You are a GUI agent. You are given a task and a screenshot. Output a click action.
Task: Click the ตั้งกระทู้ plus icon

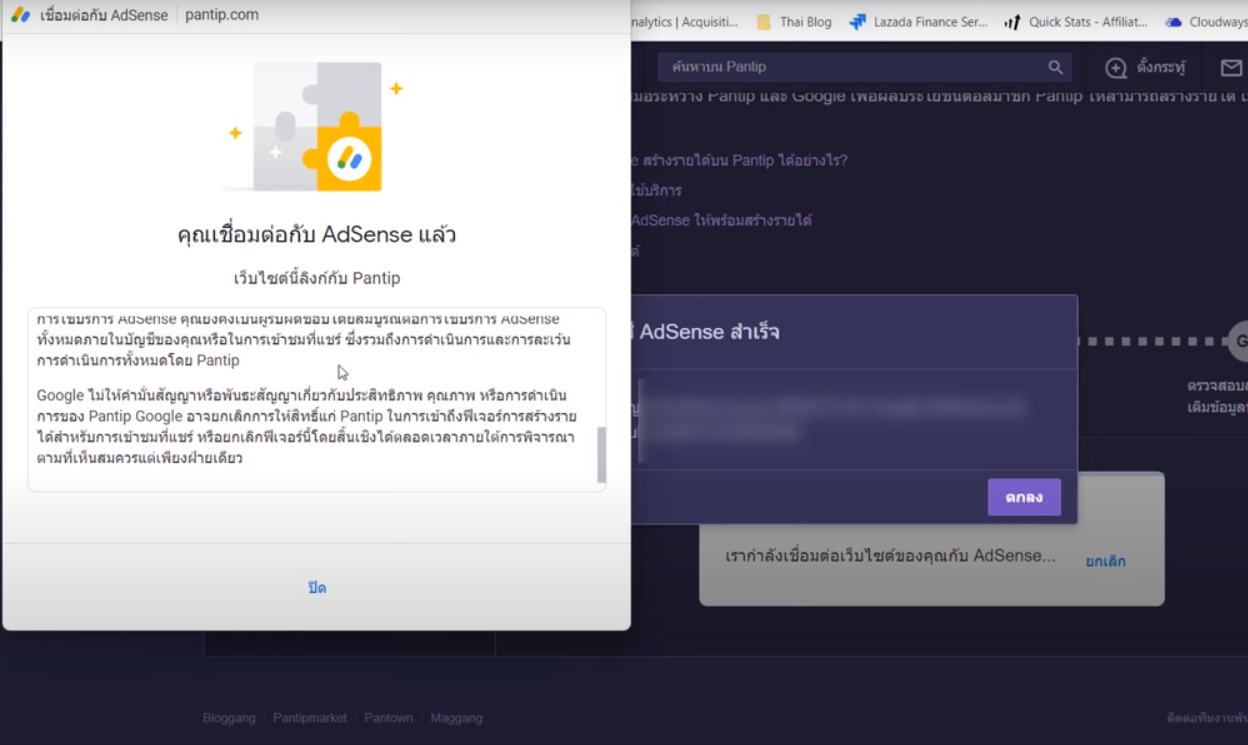pos(1116,68)
